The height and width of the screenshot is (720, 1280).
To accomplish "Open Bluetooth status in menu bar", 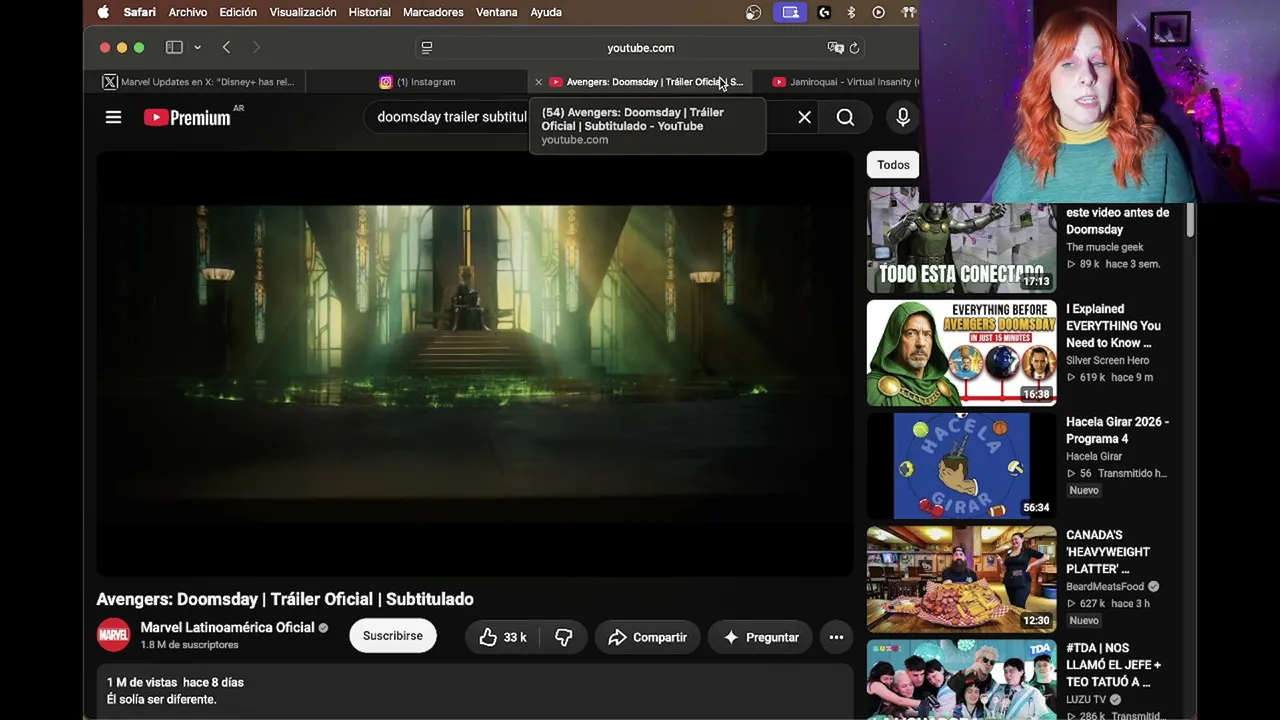I will coord(851,12).
